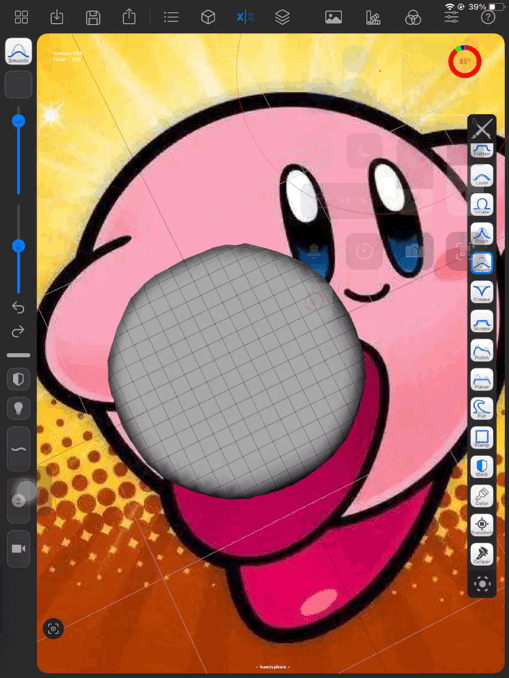
Task: Tap the hemisphere object name label
Action: point(273,667)
